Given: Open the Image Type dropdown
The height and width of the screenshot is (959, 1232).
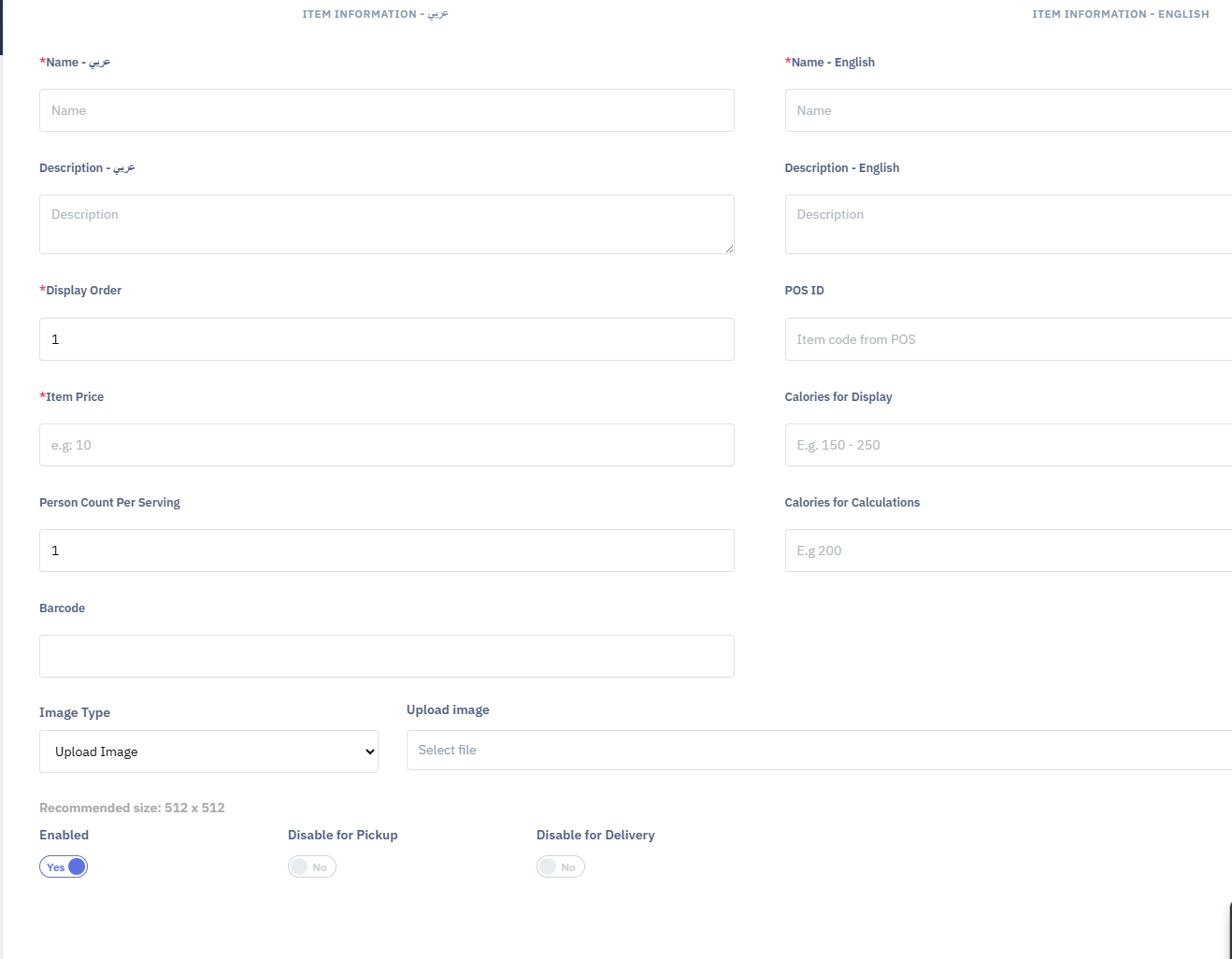Looking at the screenshot, I should [x=208, y=751].
